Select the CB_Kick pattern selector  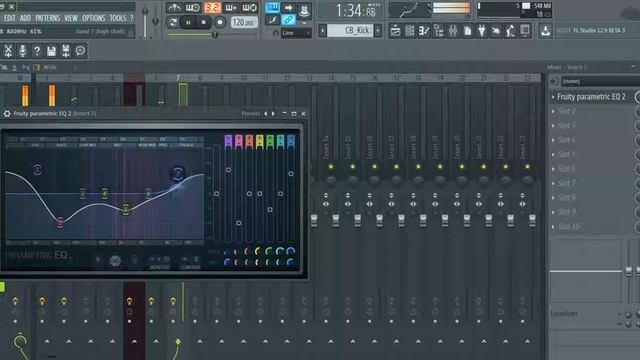click(x=350, y=31)
